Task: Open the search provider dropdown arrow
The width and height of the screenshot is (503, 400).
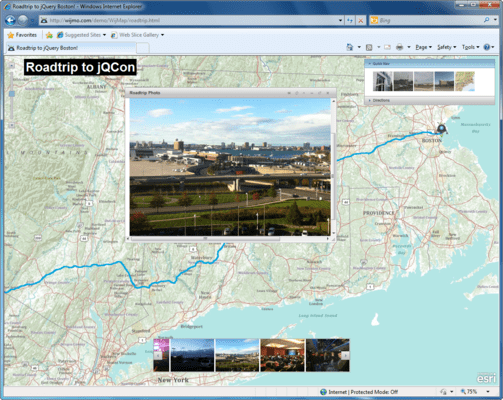Action: coord(495,20)
